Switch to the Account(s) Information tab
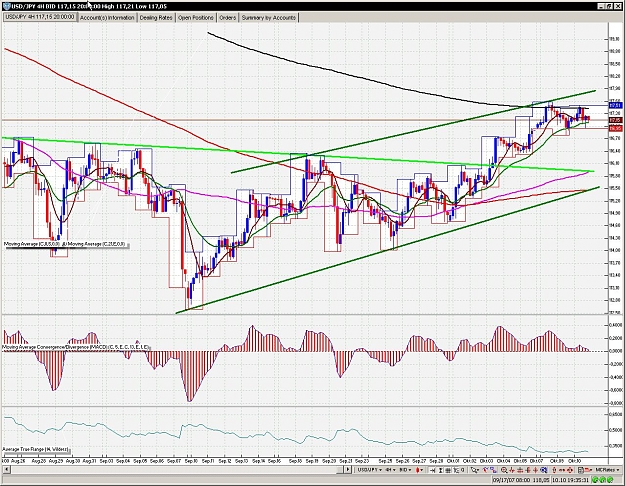 (107, 18)
